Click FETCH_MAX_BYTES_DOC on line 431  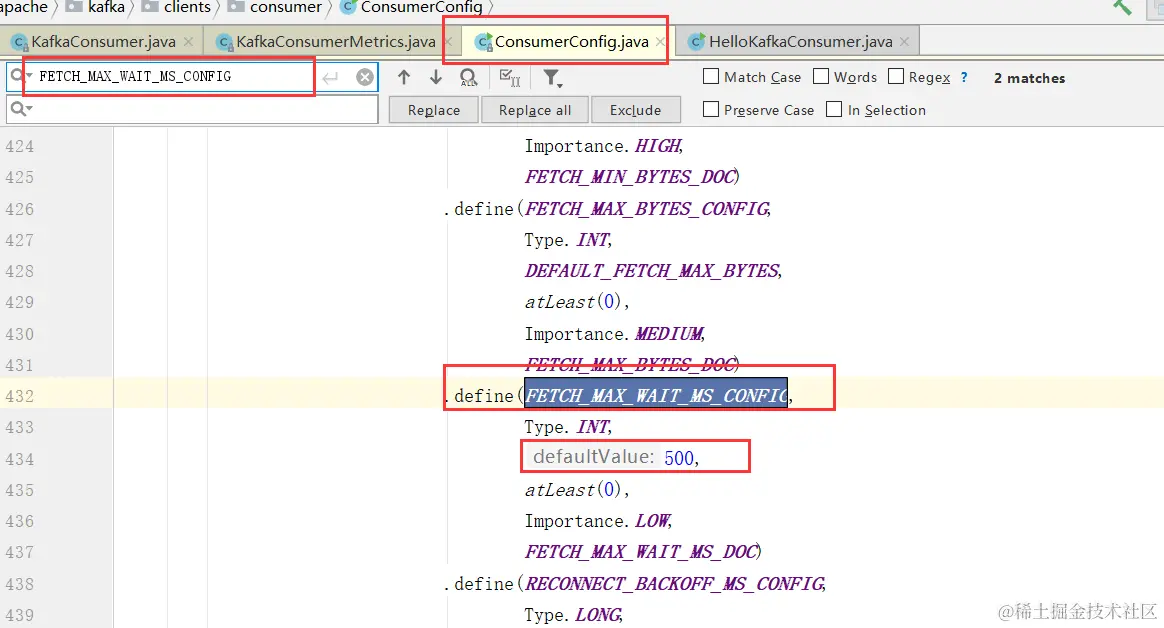[630, 364]
